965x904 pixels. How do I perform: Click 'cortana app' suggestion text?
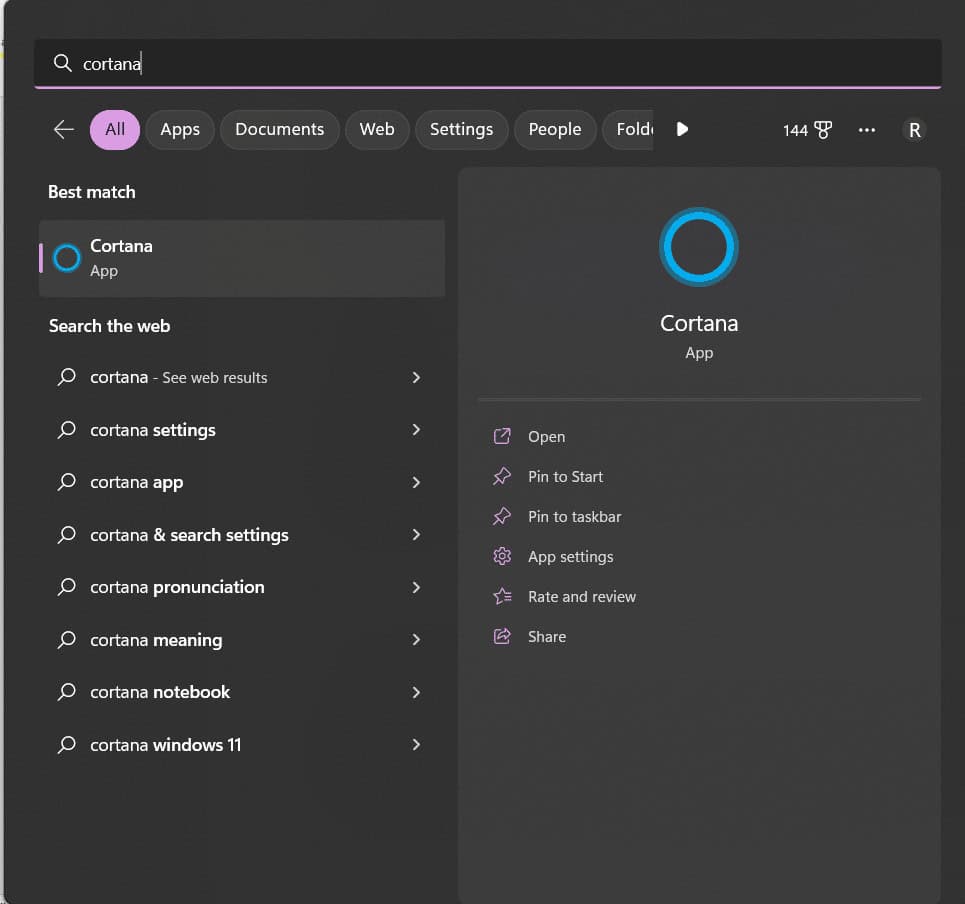(137, 482)
